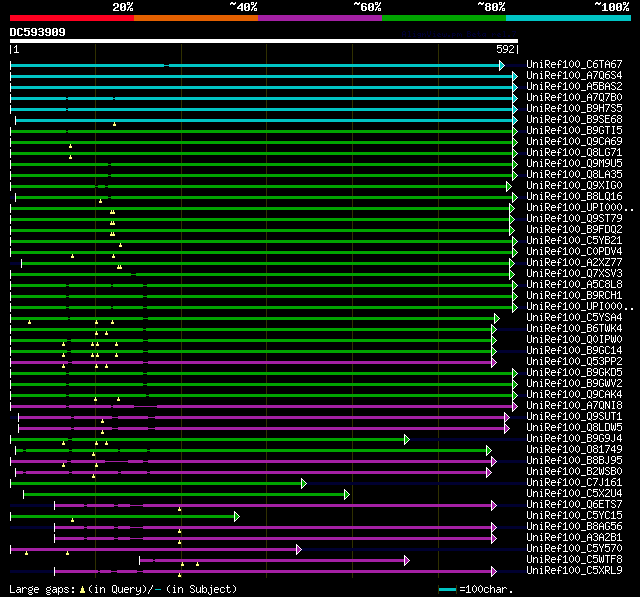Click arrowhead ending the UniRef100_B9G9J4 alignment
This screenshot has height=597, width=640.
coord(407,439)
